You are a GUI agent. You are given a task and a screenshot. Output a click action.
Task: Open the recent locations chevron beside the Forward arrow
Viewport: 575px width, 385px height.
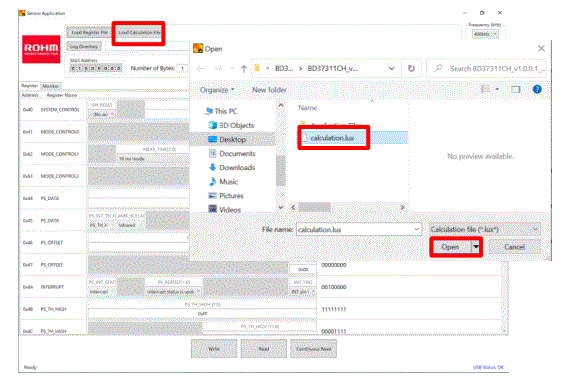click(x=232, y=69)
